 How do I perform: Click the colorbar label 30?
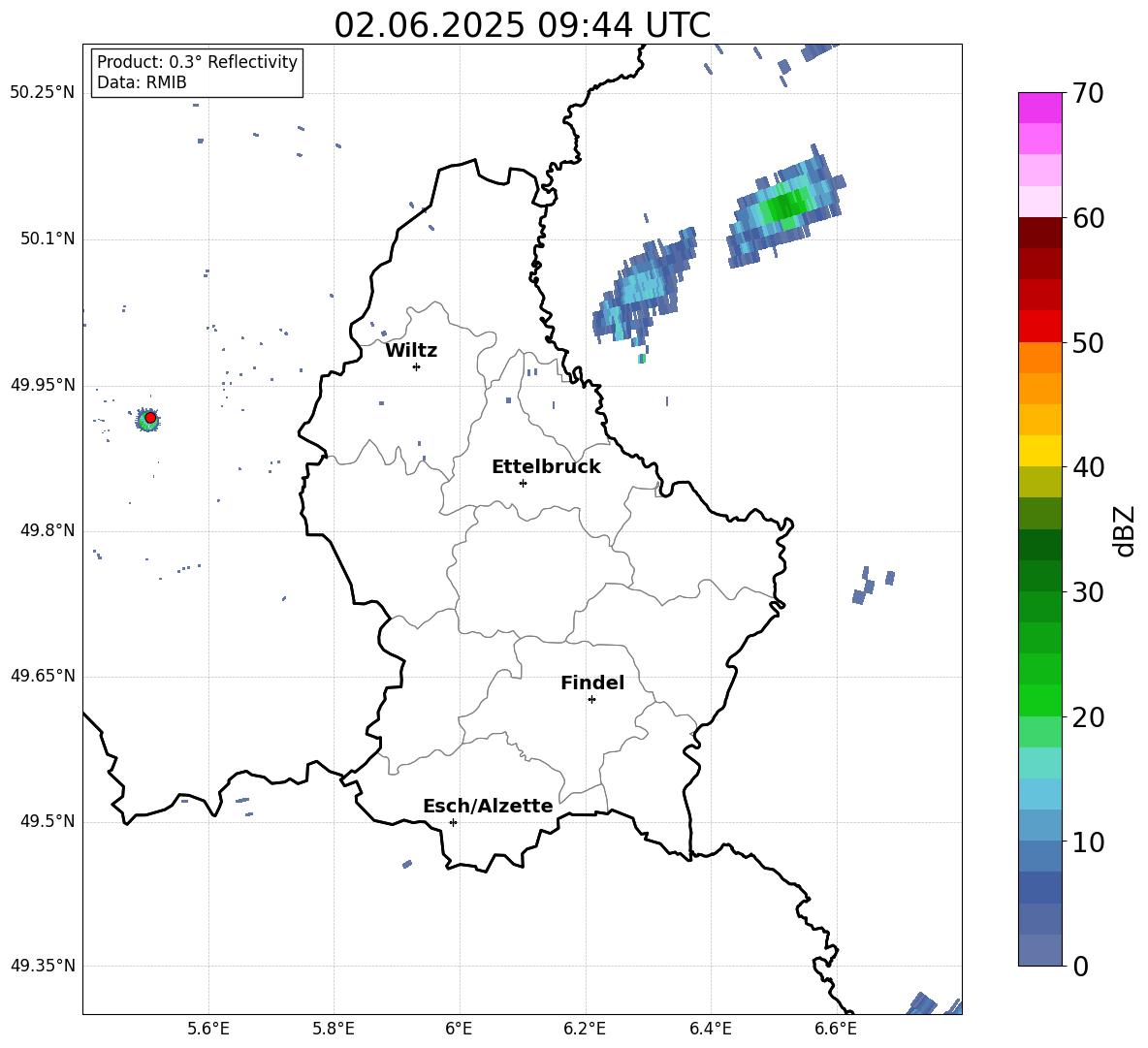click(1089, 592)
